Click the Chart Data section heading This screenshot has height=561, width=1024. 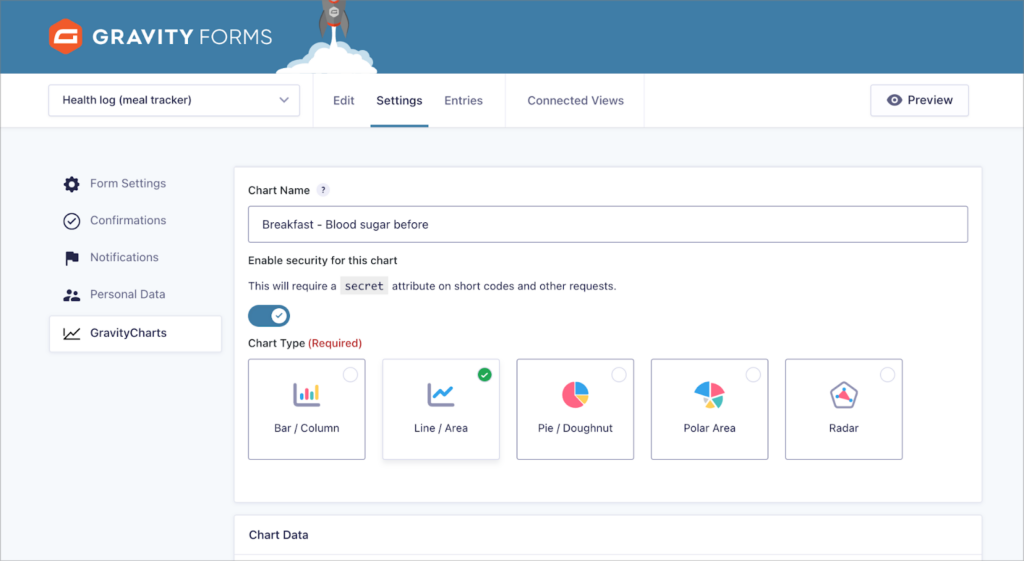[278, 535]
